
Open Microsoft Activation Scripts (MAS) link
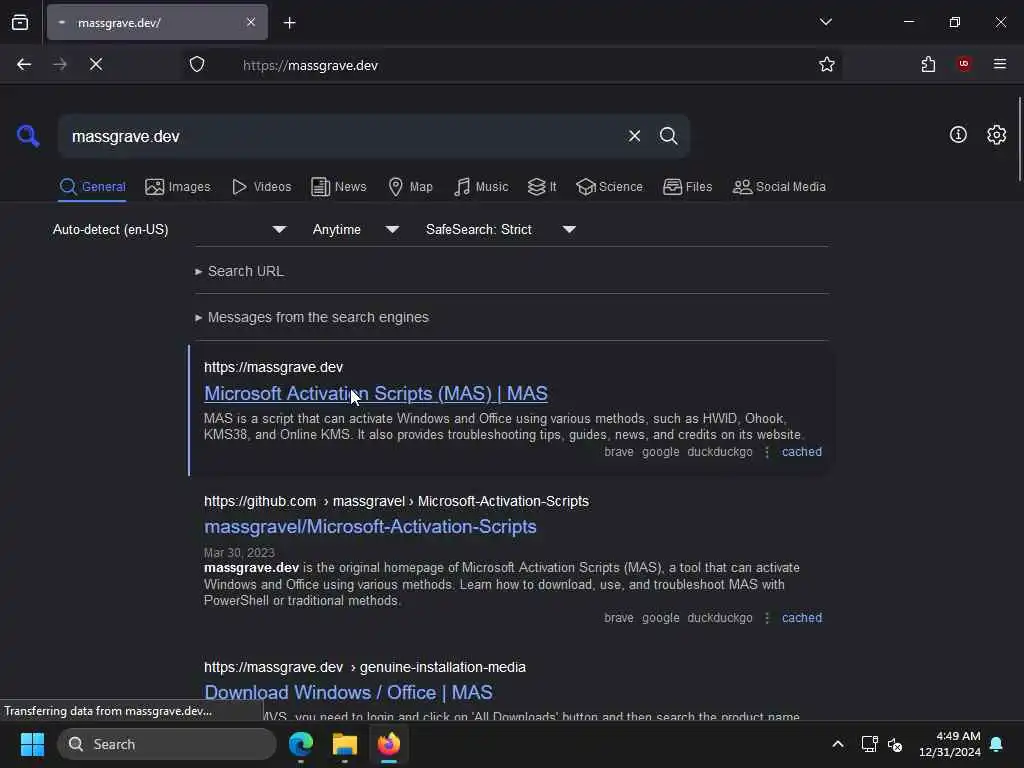[x=376, y=393]
